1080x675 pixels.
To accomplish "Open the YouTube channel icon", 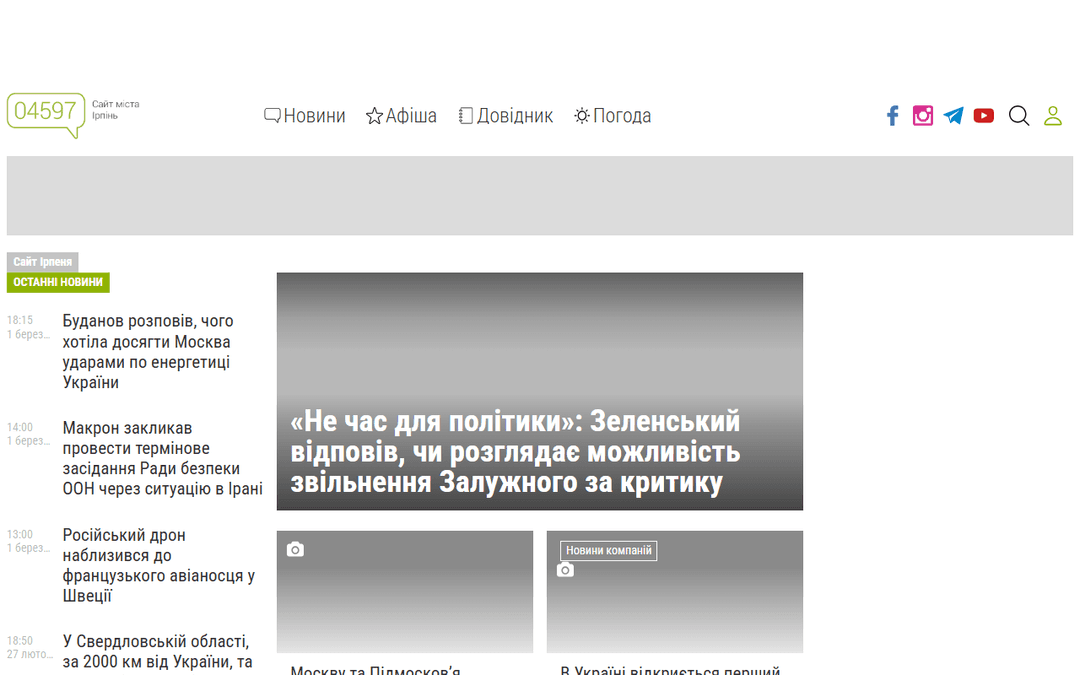I will point(984,116).
